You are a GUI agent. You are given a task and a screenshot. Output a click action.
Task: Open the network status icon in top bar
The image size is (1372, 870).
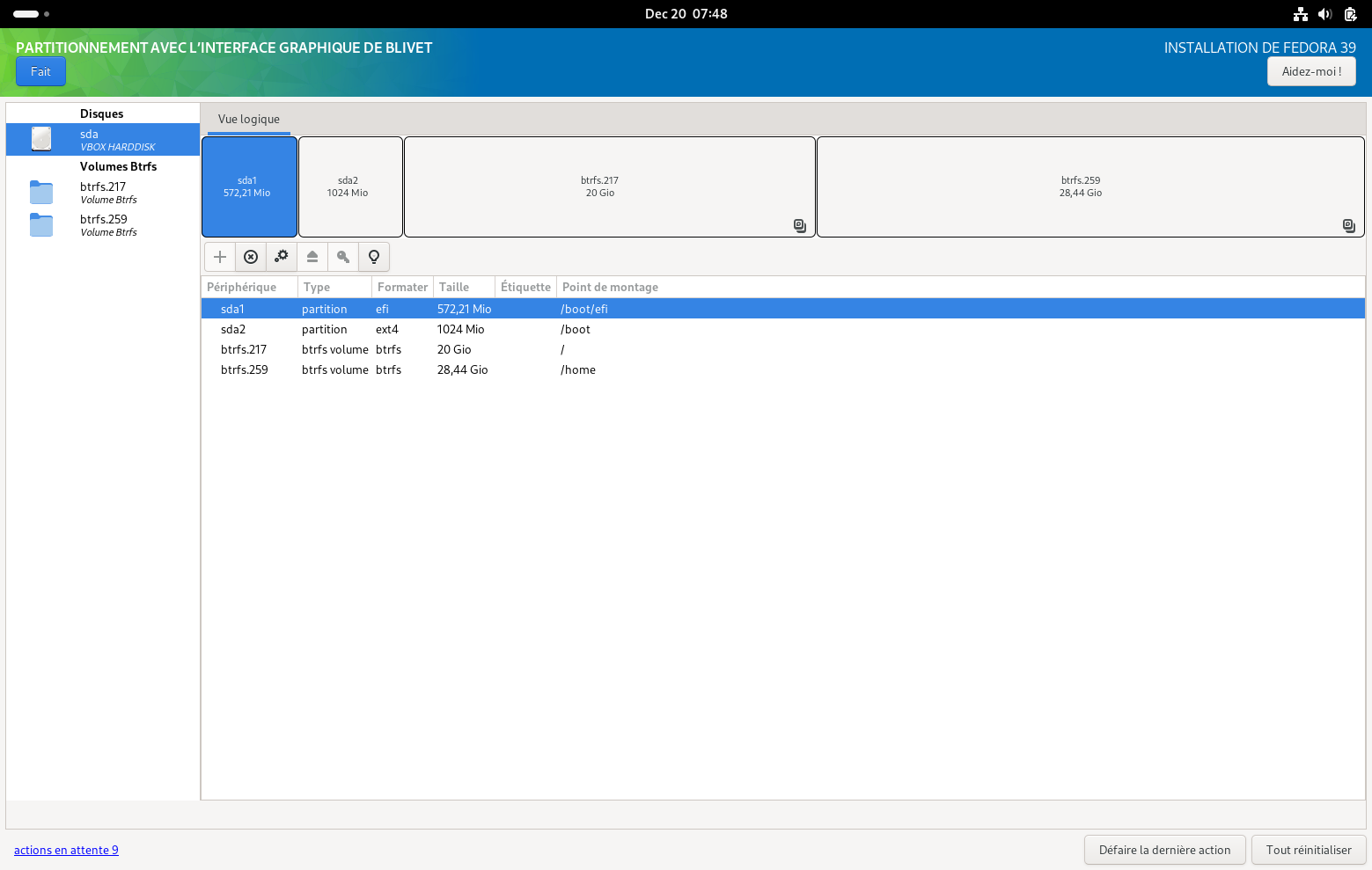[1300, 14]
